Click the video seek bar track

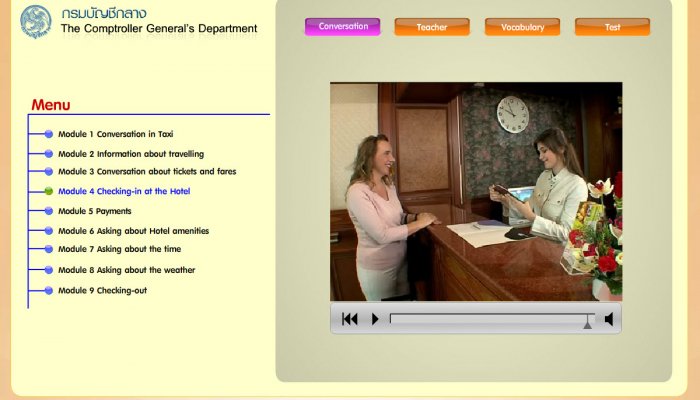coord(492,318)
